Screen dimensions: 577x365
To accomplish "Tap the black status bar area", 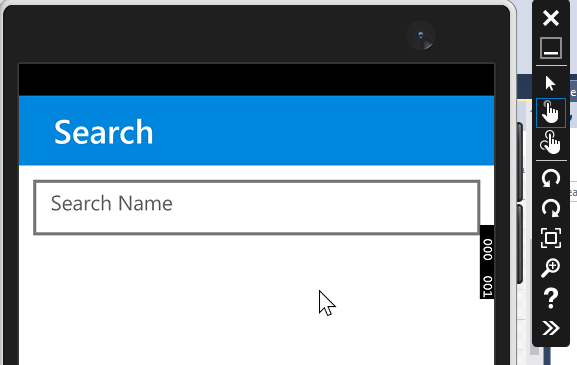I will [256, 80].
